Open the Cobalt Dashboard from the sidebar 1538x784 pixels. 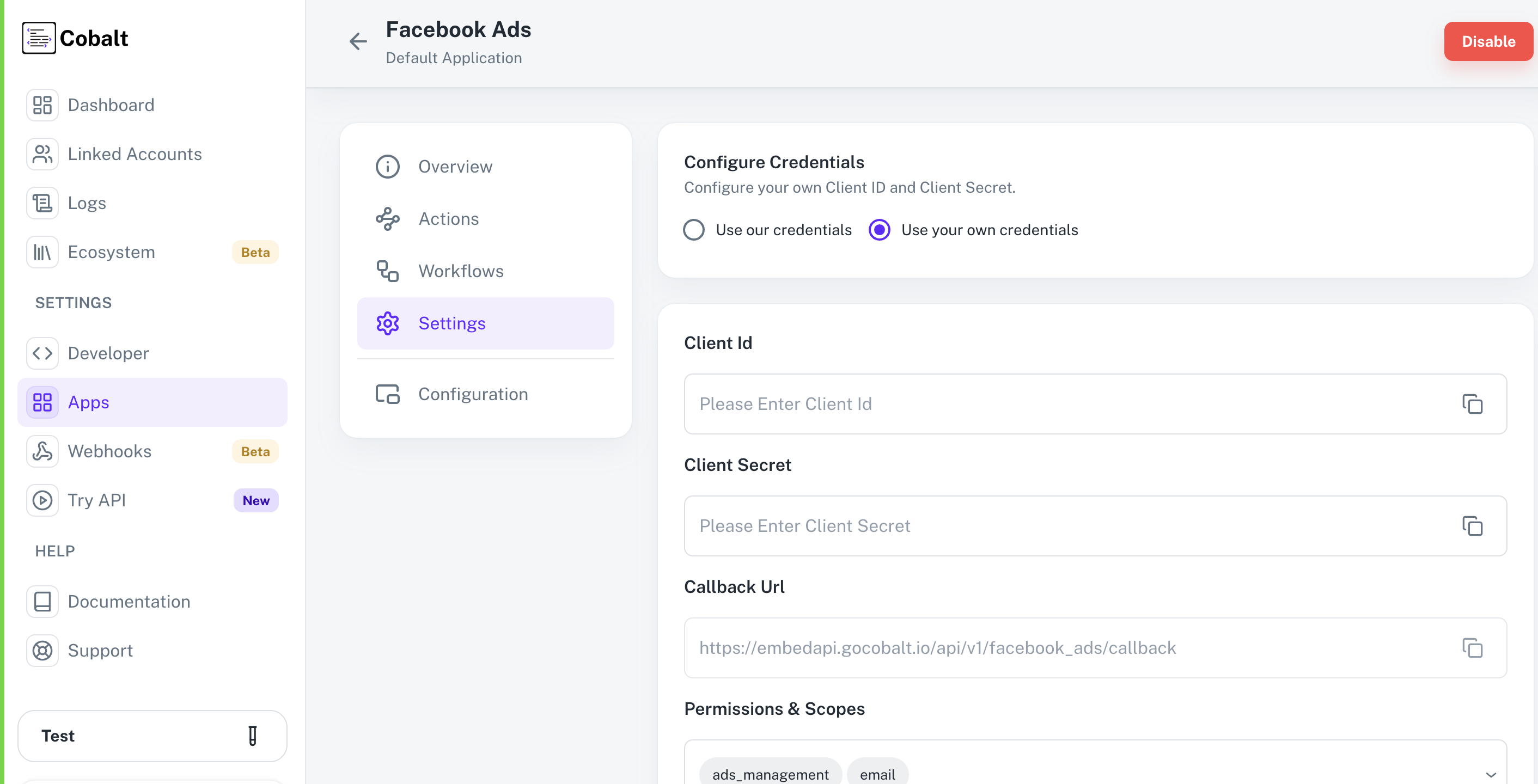pos(42,105)
